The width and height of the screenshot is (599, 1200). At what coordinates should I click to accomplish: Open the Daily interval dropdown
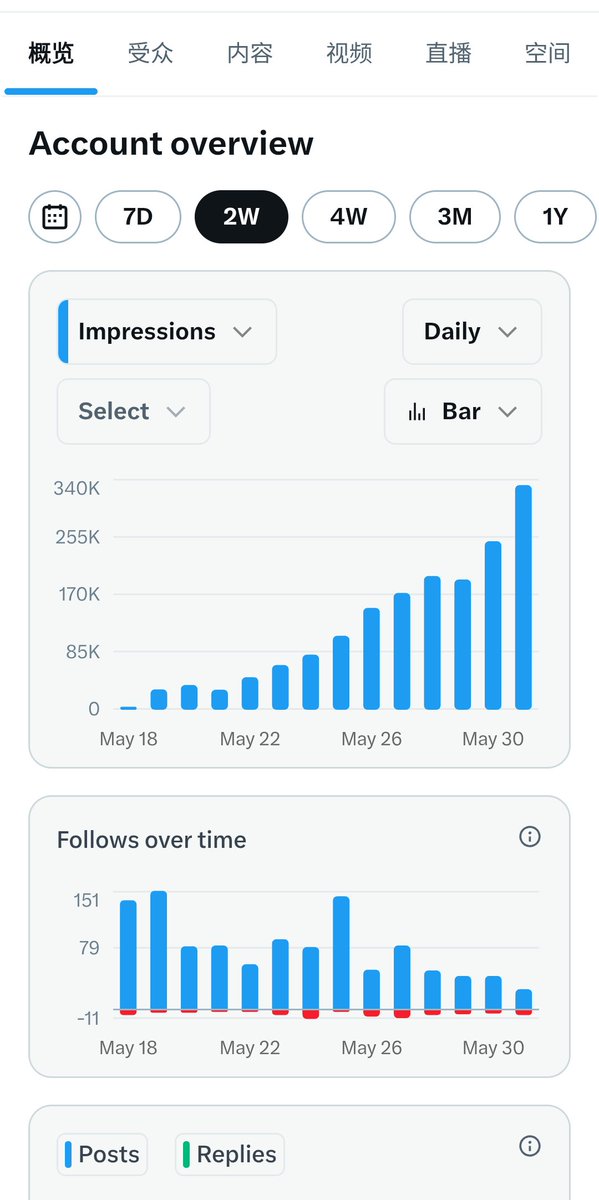[x=472, y=332]
